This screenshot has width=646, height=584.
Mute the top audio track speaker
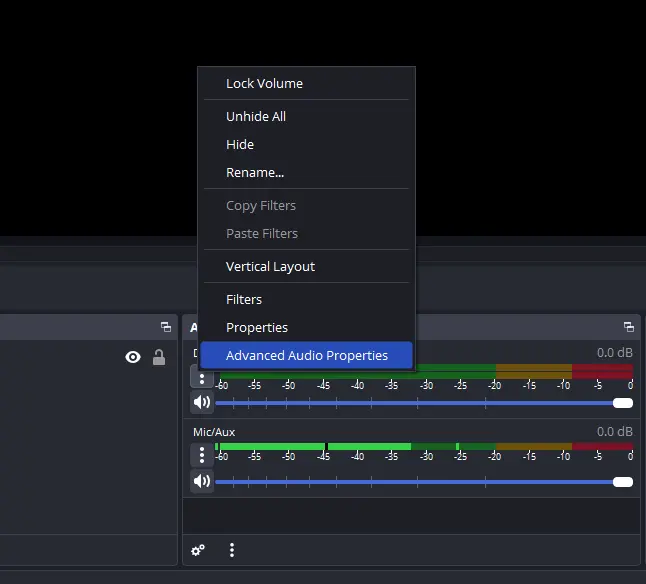tap(202, 402)
